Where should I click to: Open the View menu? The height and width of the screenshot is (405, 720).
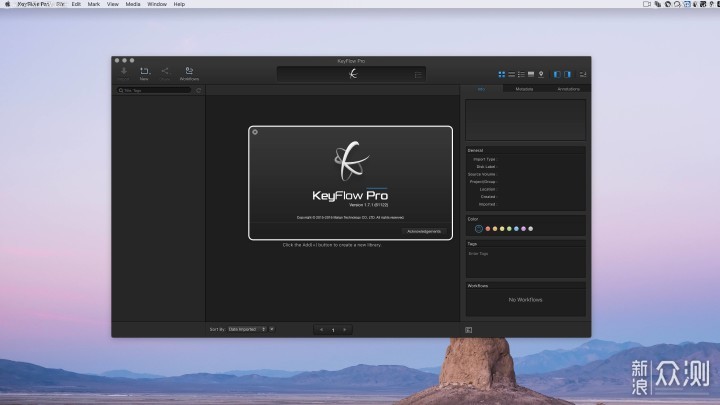pos(112,4)
